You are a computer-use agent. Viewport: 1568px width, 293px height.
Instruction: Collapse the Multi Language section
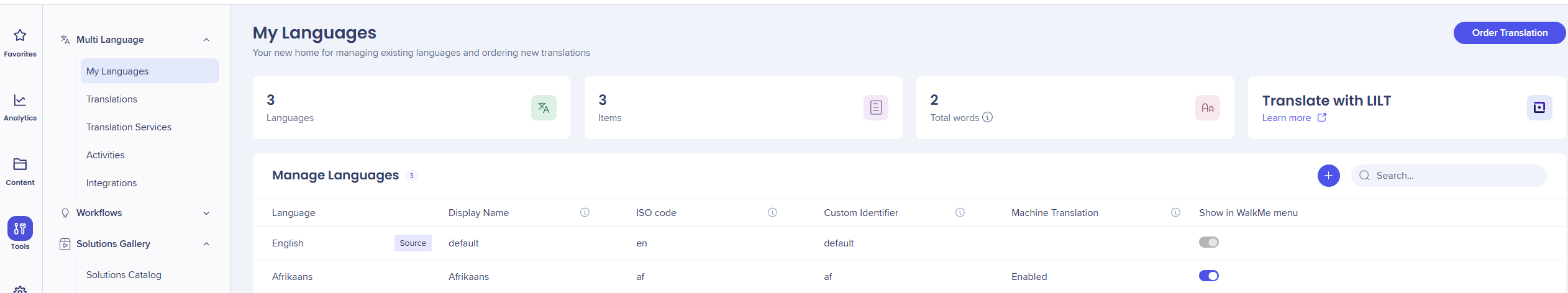206,40
